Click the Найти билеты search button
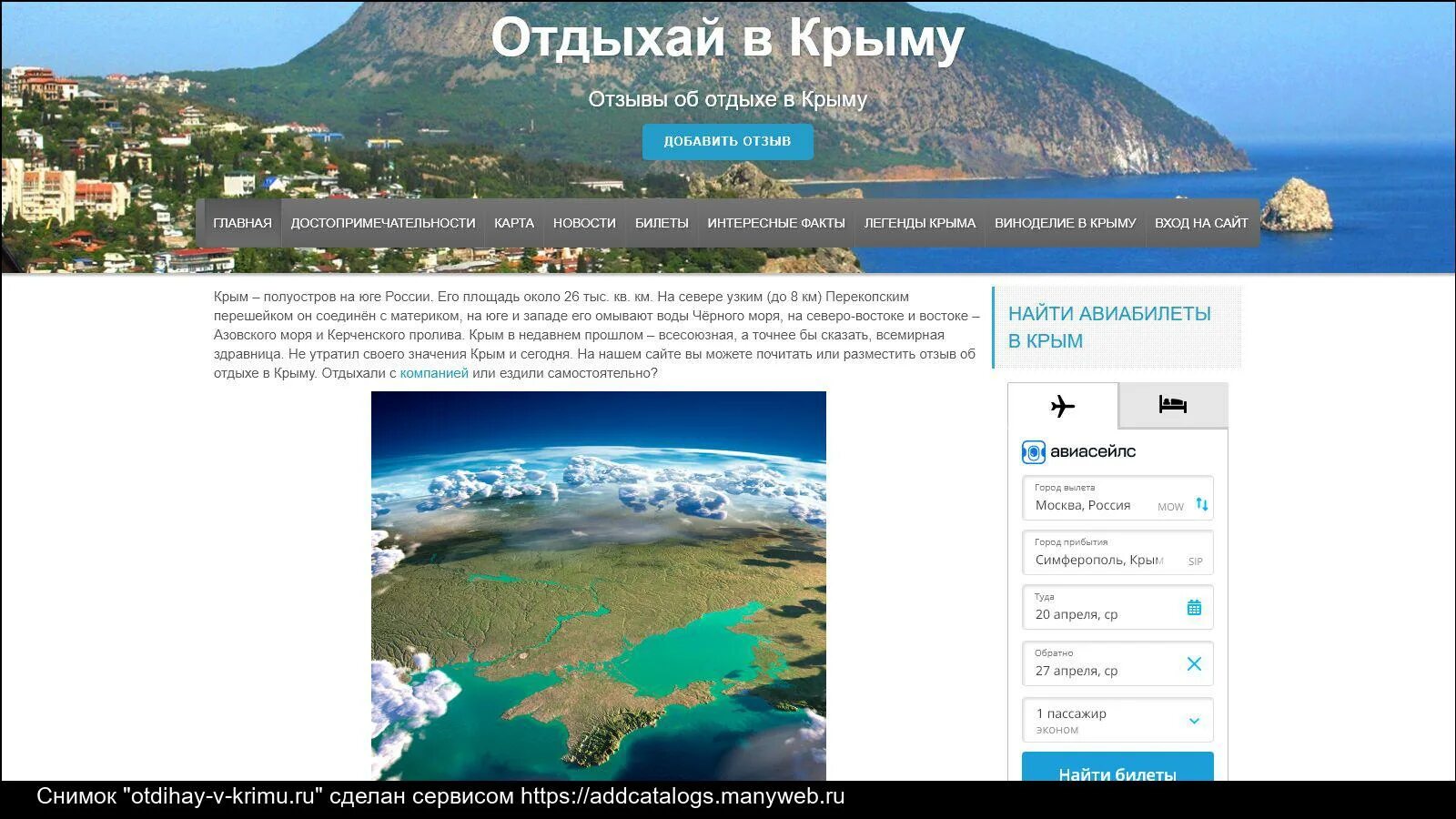Screen dimensions: 1456x819 [x=1117, y=767]
